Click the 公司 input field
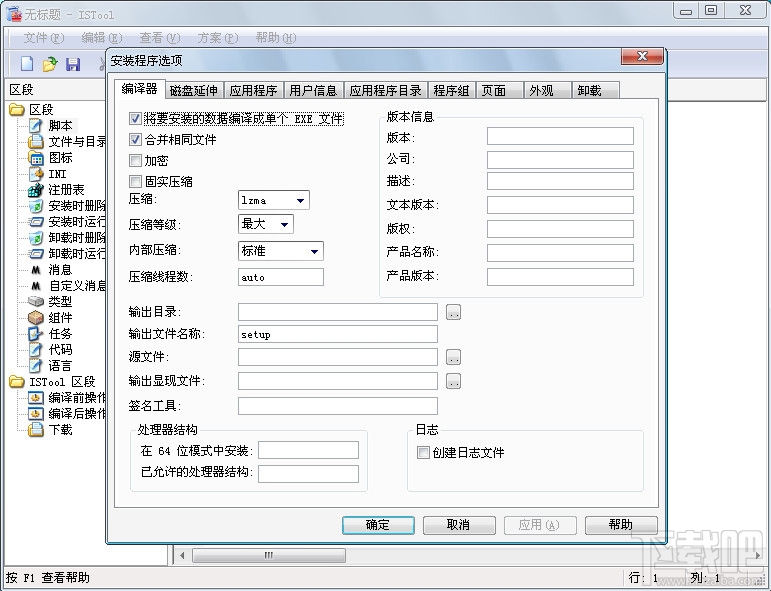Image resolution: width=771 pixels, height=591 pixels. (560, 159)
